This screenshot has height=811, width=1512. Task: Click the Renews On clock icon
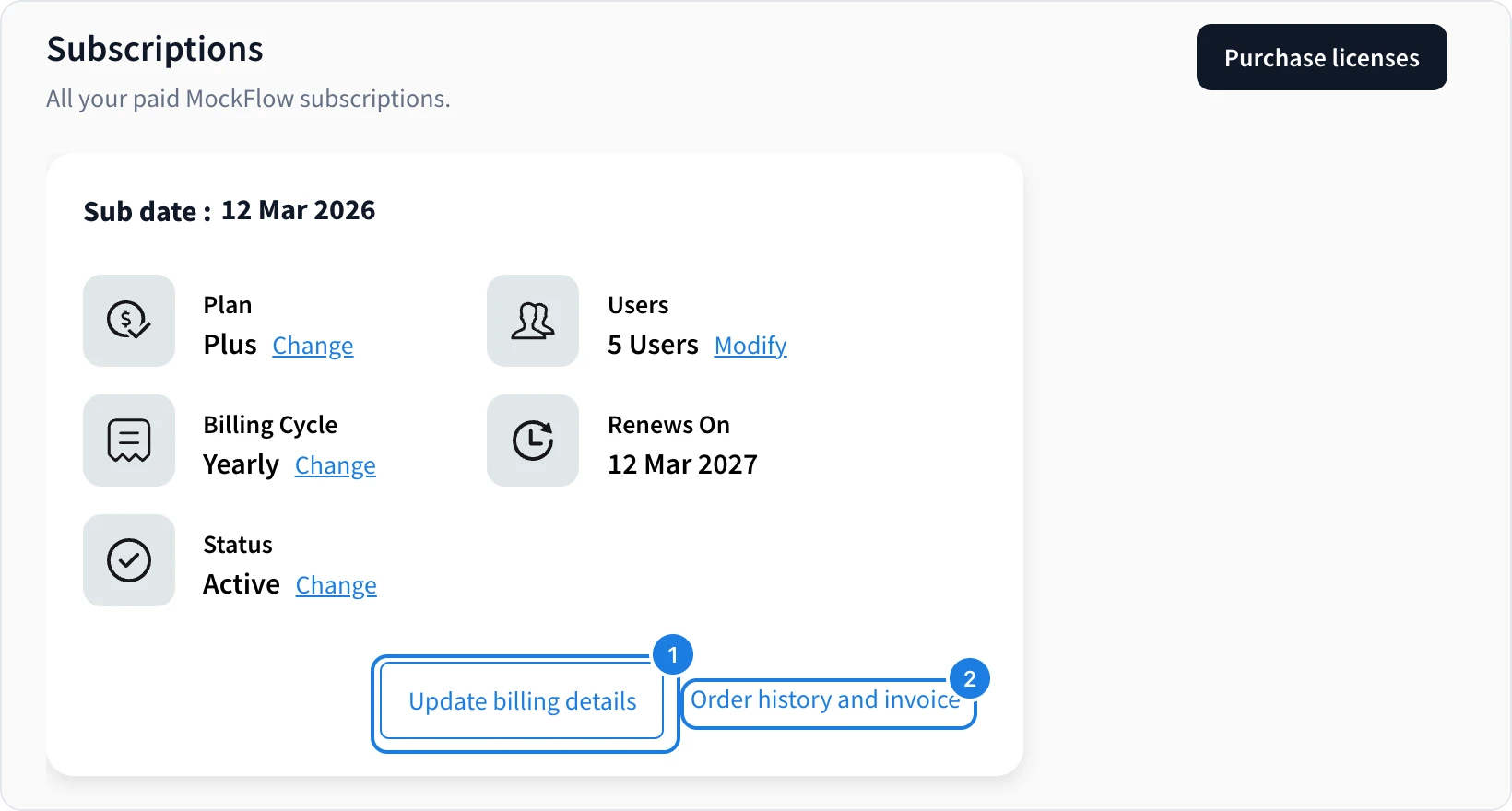533,441
